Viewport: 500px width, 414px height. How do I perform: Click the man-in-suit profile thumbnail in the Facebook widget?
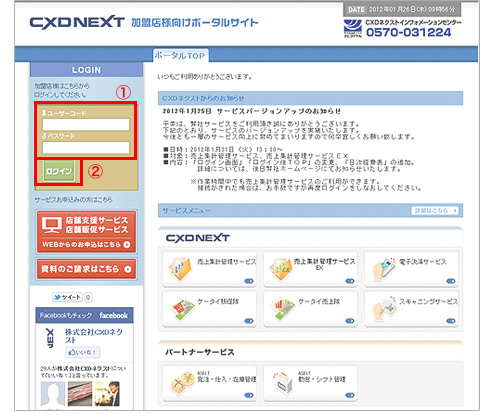click(107, 394)
